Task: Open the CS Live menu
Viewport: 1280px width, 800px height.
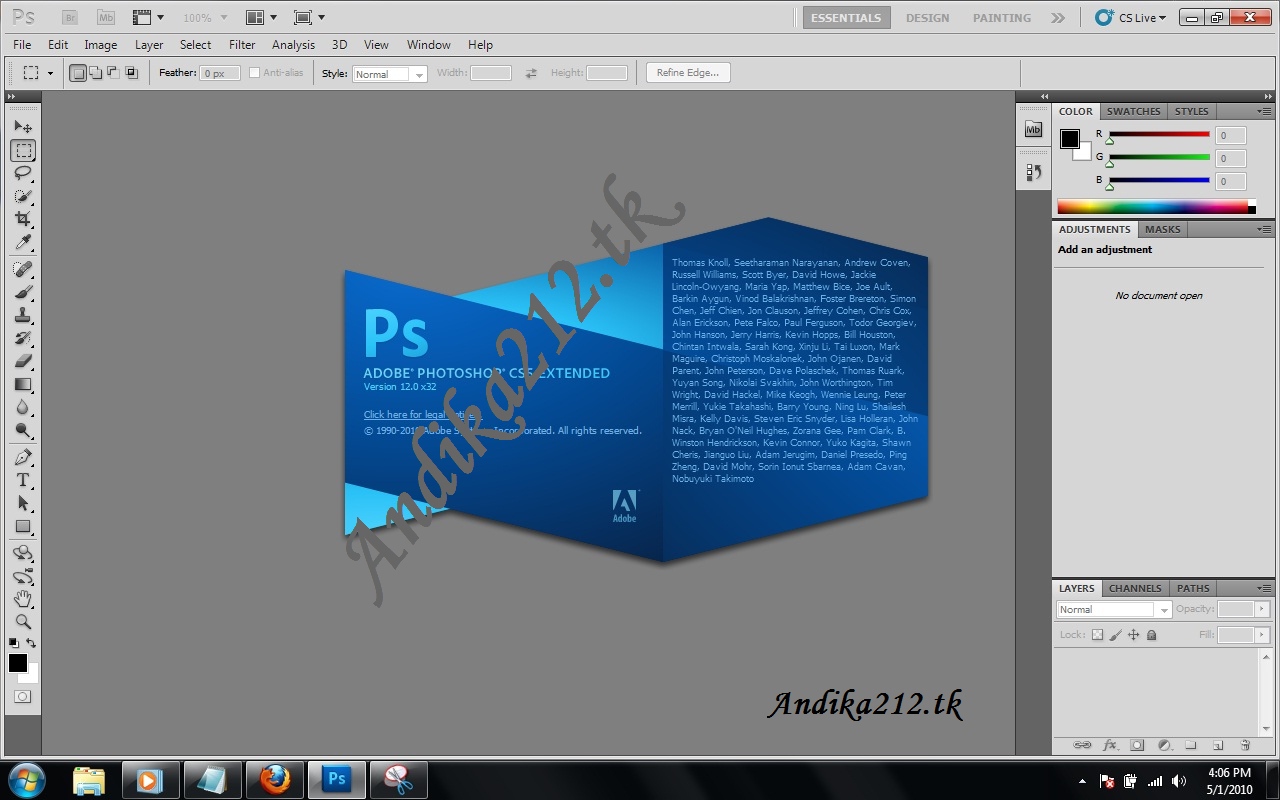Action: click(x=1131, y=18)
